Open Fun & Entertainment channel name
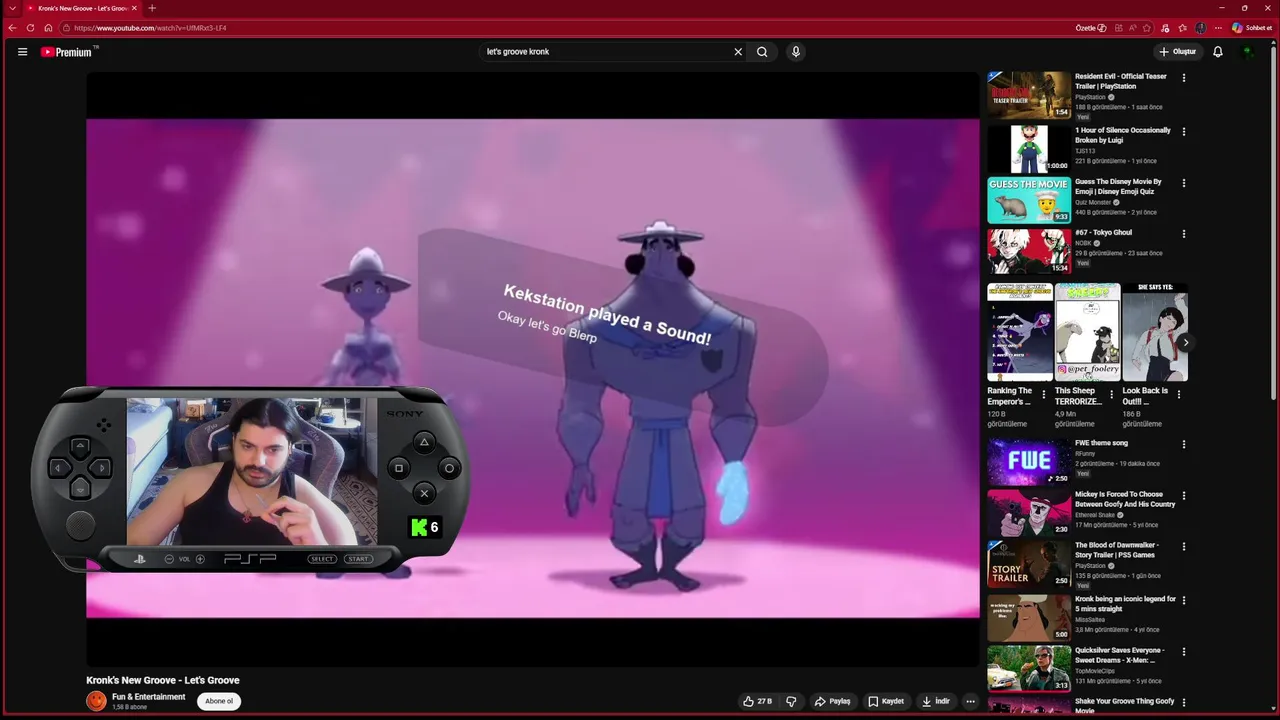1280x720 pixels. click(148, 697)
